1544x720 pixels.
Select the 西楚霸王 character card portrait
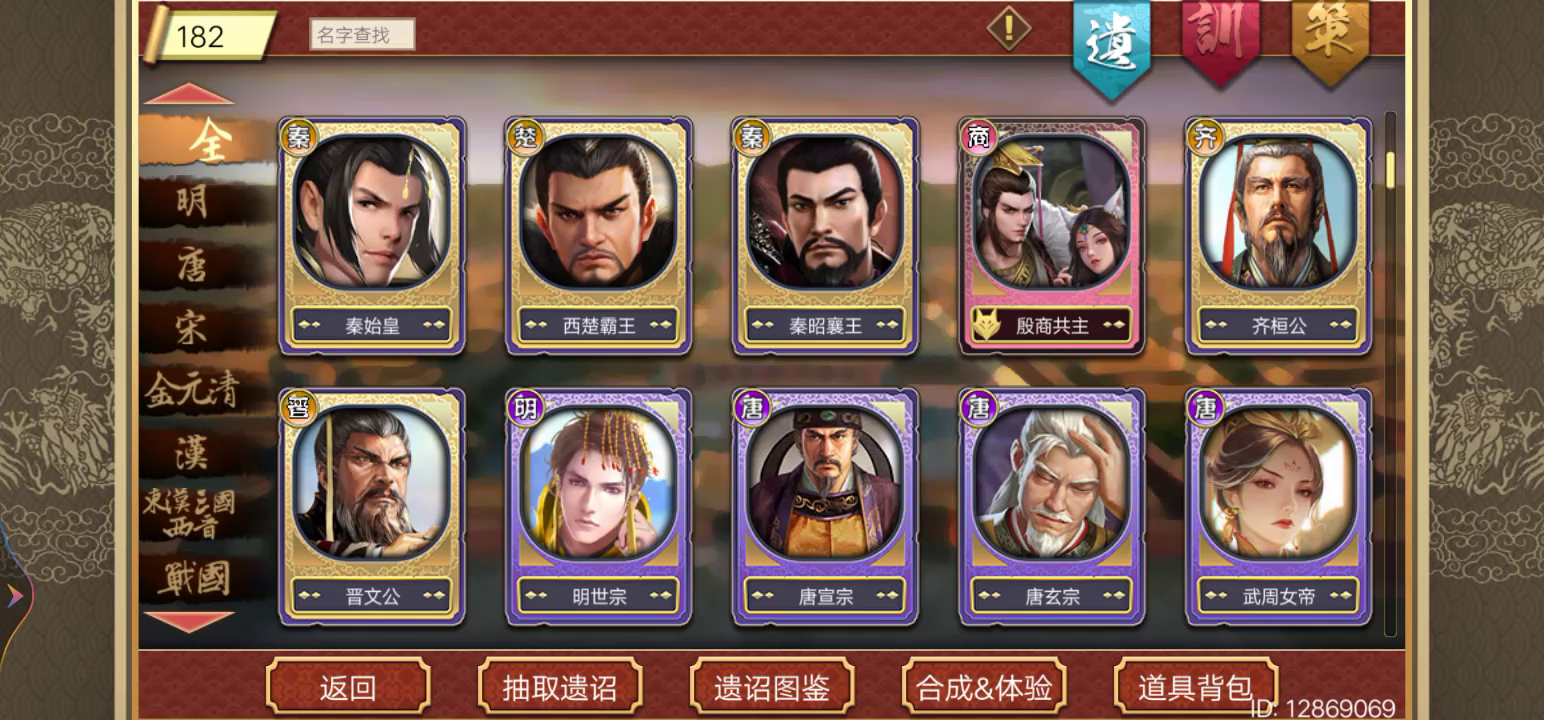tap(599, 213)
